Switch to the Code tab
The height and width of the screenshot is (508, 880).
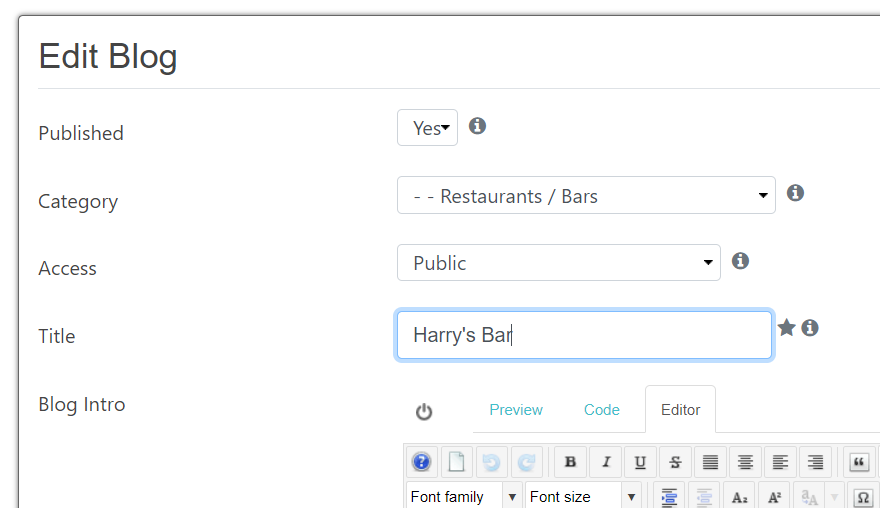[602, 410]
